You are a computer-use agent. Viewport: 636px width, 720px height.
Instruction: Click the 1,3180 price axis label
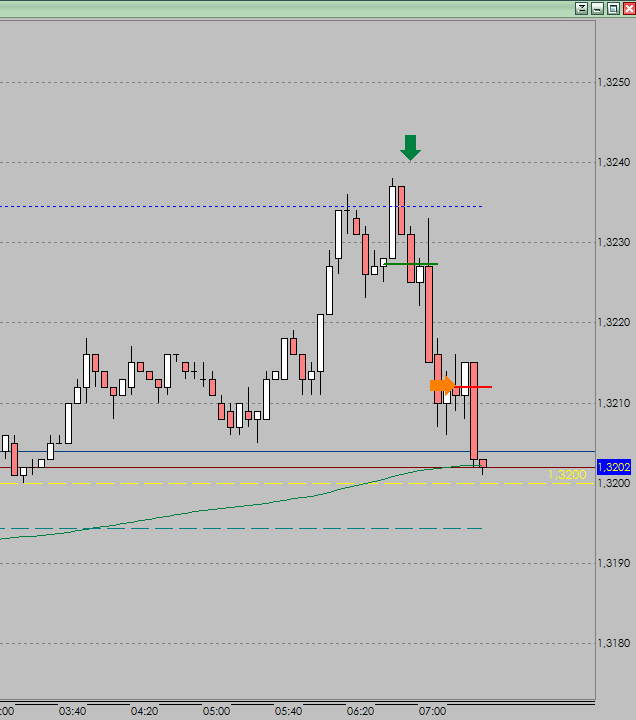coord(614,643)
